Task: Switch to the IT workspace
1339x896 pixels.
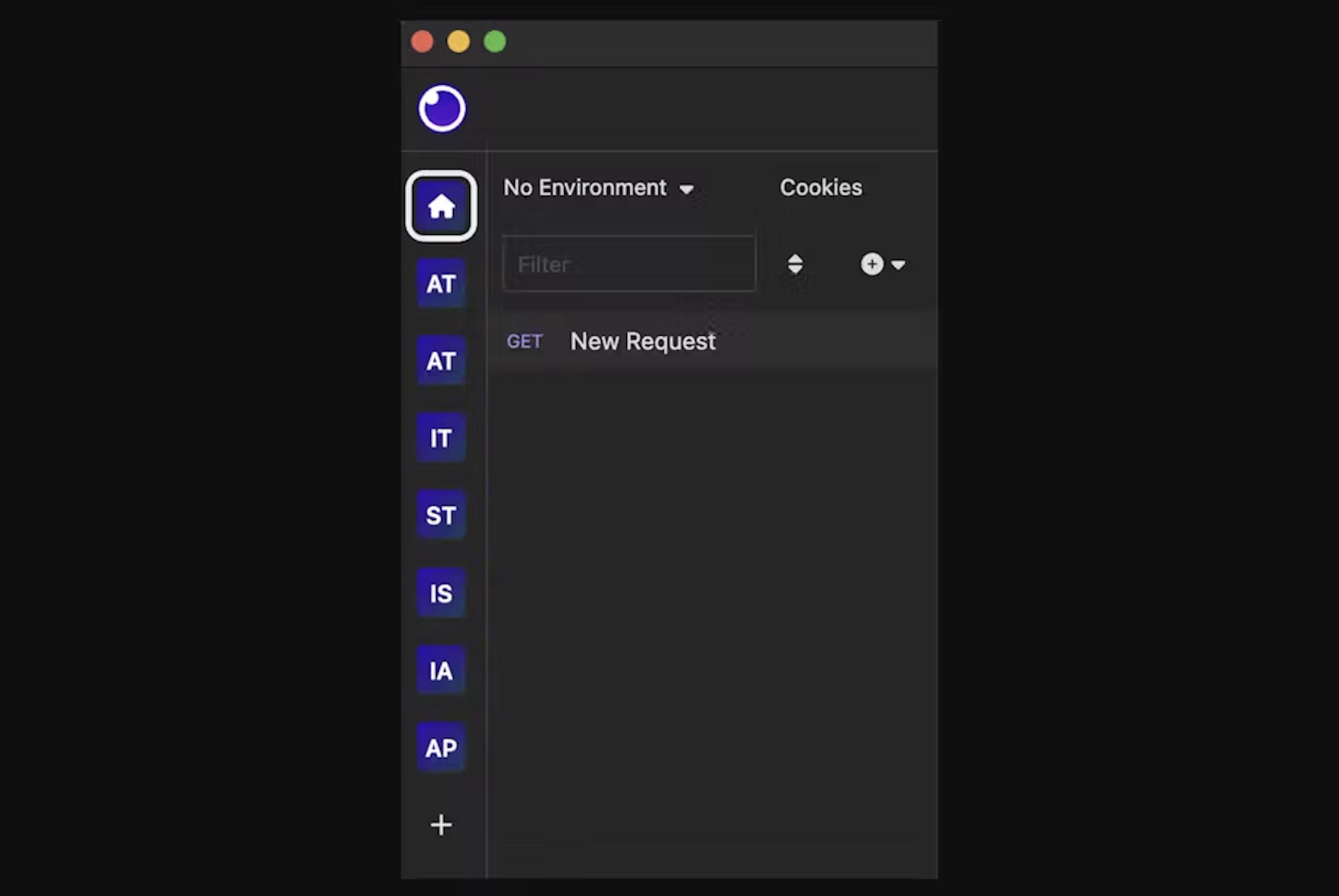Action: point(441,438)
